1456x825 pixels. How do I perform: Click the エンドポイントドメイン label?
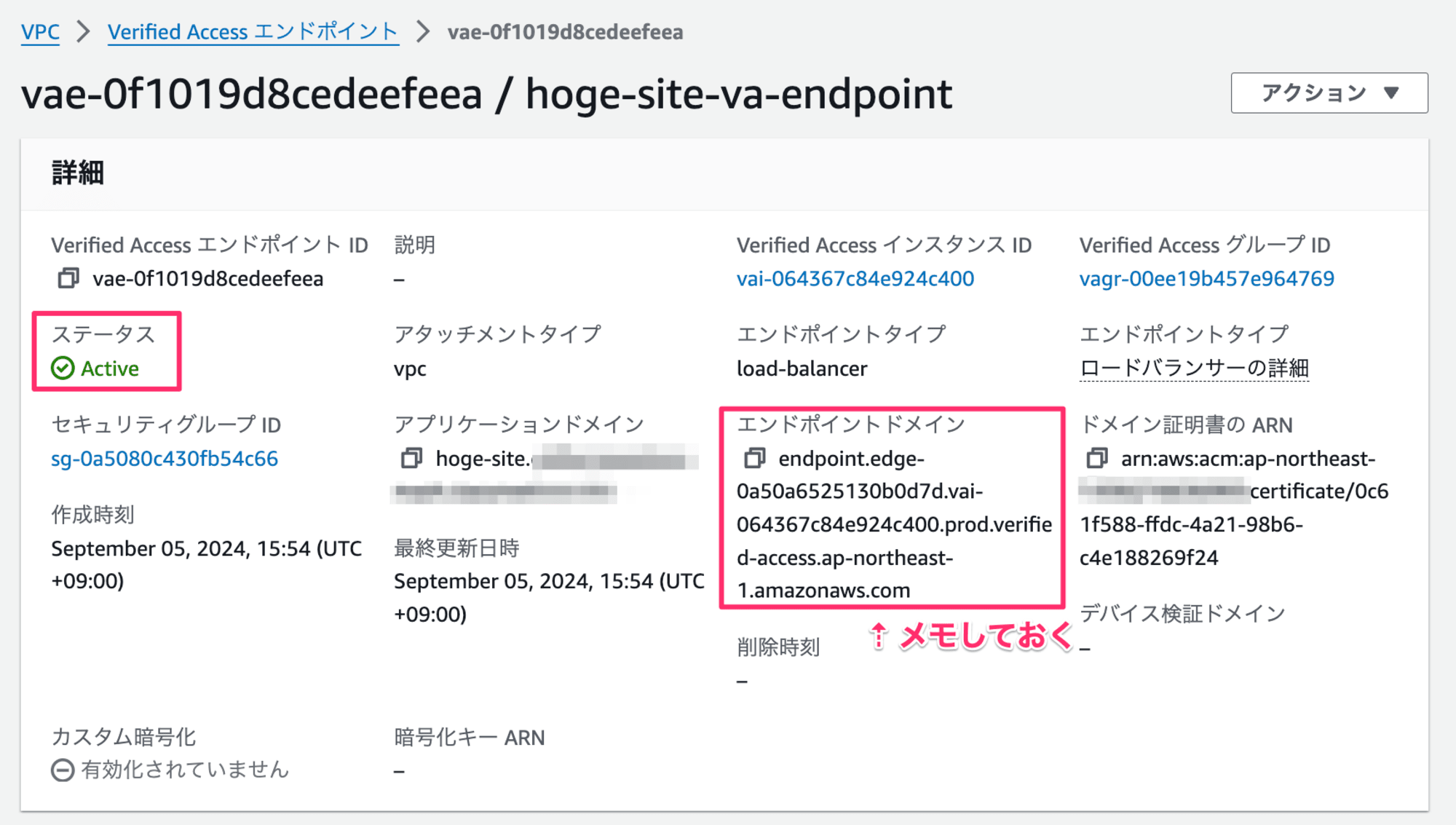[x=850, y=425]
